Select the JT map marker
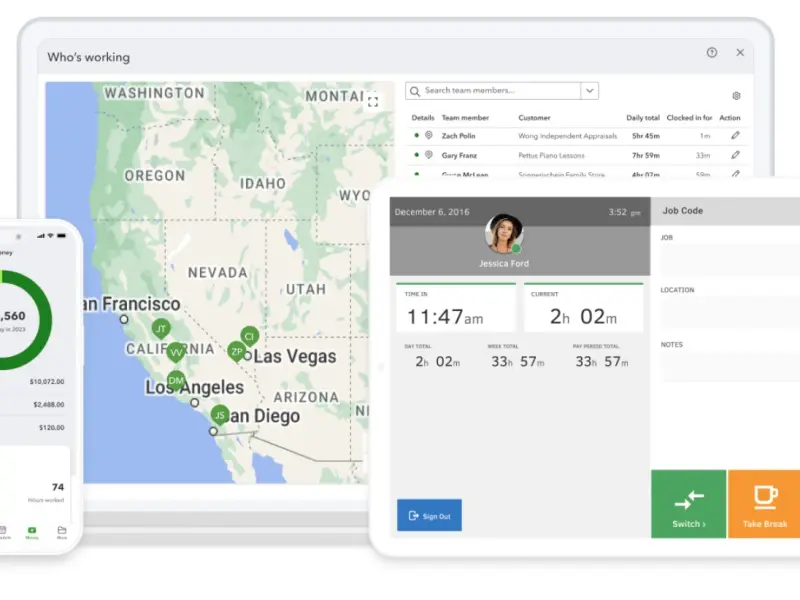Screen dimensions: 800x600 pos(161,328)
